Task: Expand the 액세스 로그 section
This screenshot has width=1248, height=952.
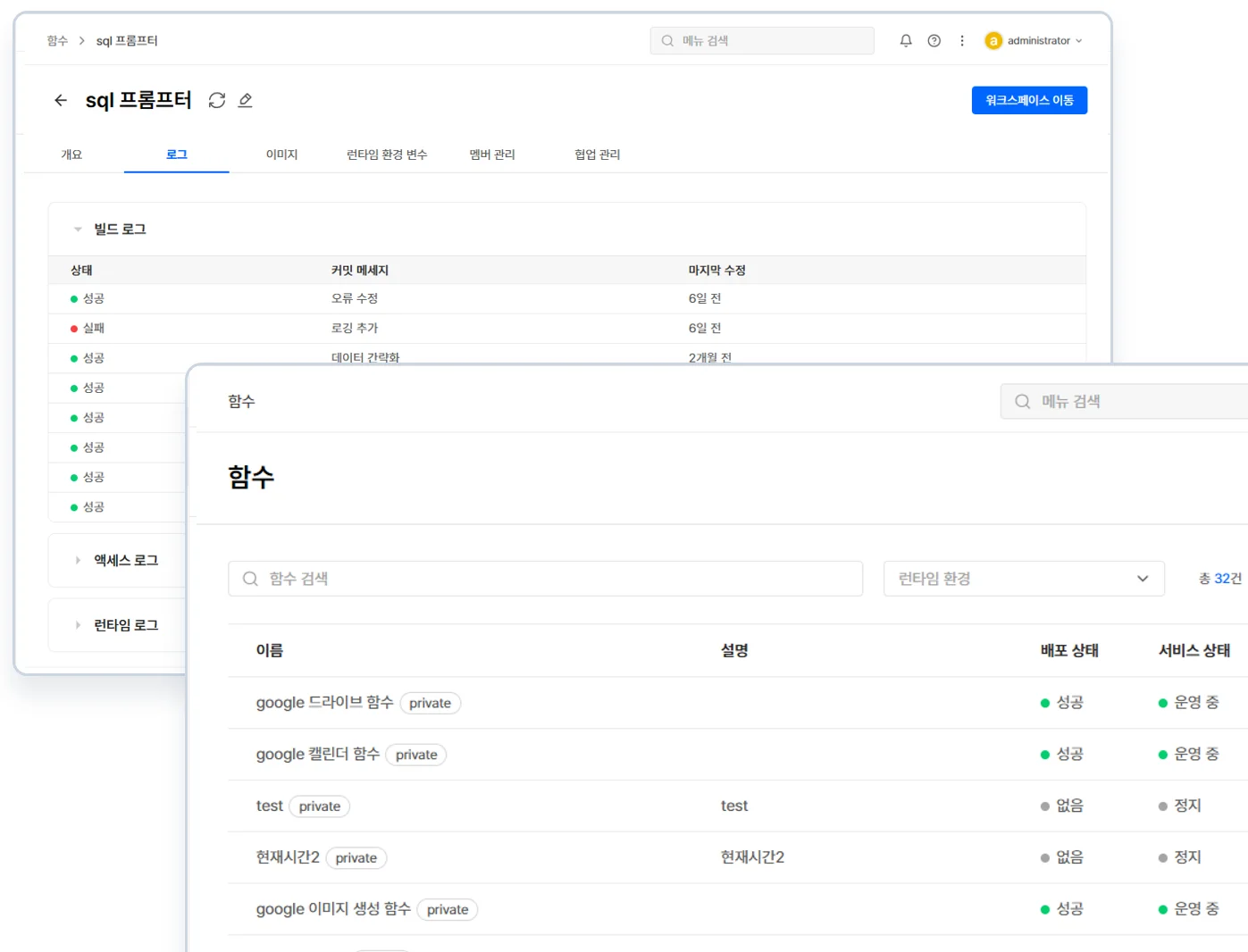Action: click(x=78, y=561)
